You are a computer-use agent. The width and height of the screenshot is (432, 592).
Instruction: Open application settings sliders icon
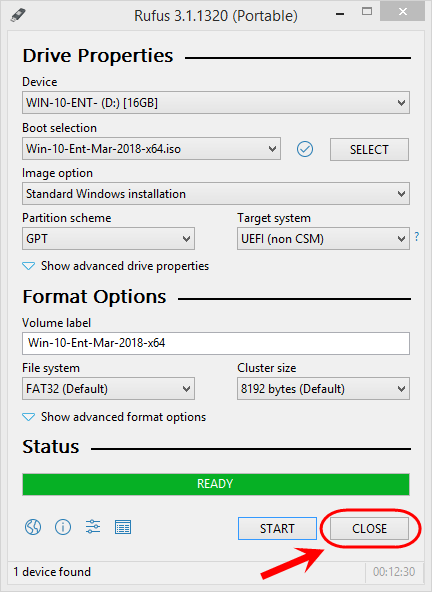[x=93, y=527]
